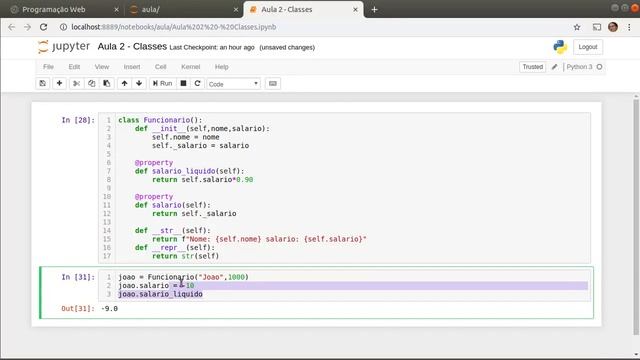Click the Trusted notebook button

coord(533,67)
